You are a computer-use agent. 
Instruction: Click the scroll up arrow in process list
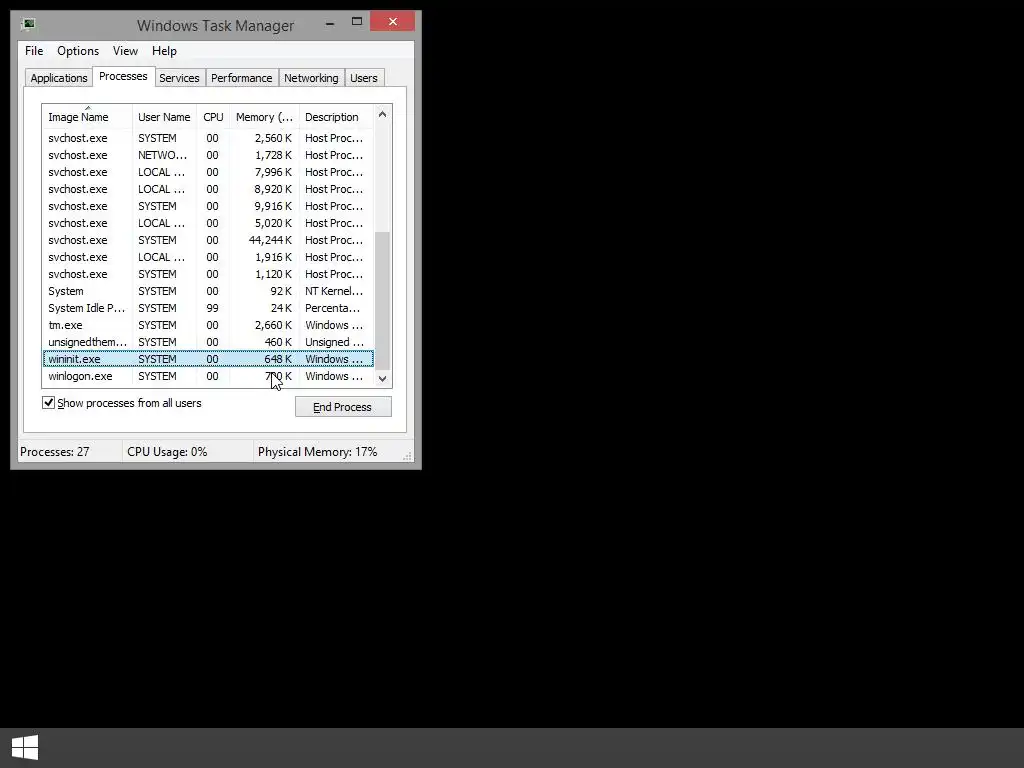pos(383,114)
